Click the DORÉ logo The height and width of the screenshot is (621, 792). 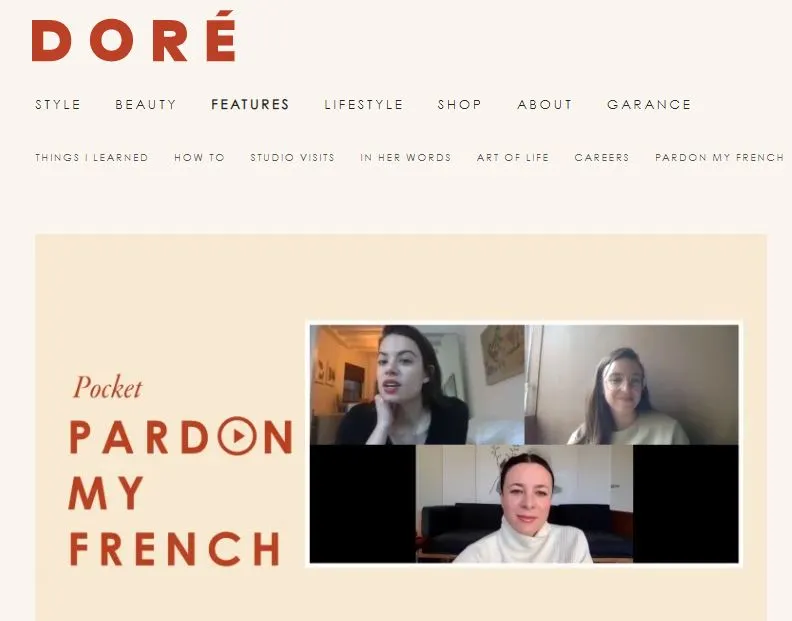(134, 36)
